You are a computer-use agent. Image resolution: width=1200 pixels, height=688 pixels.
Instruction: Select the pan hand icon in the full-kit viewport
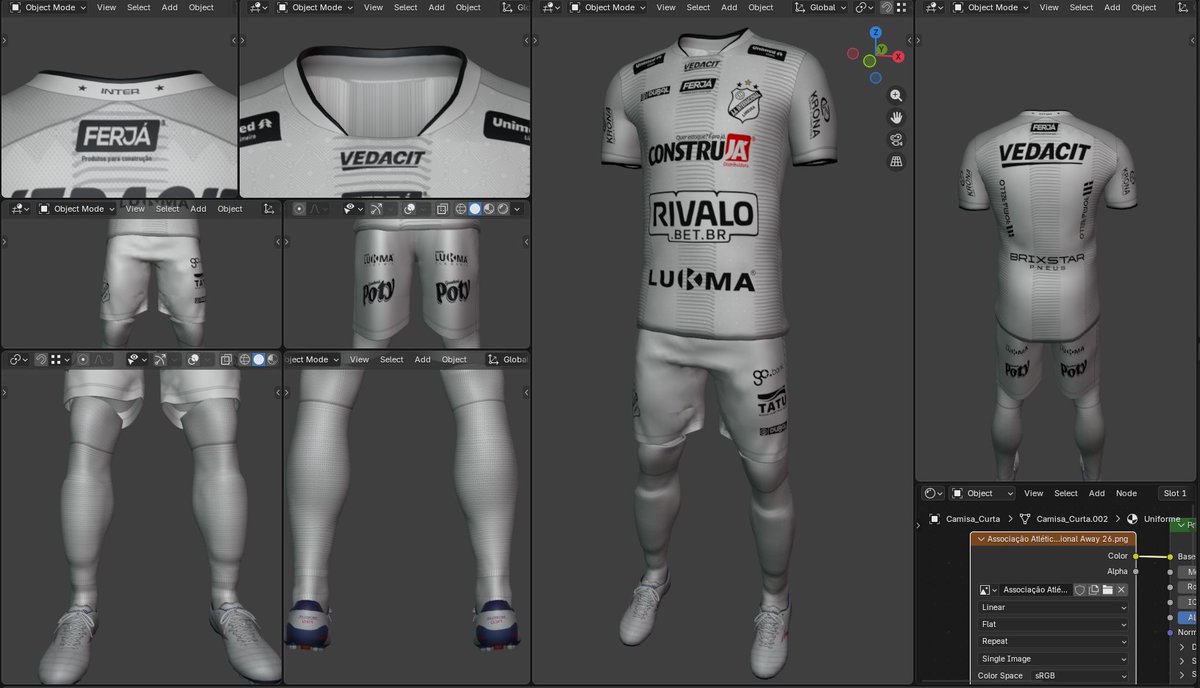(896, 118)
